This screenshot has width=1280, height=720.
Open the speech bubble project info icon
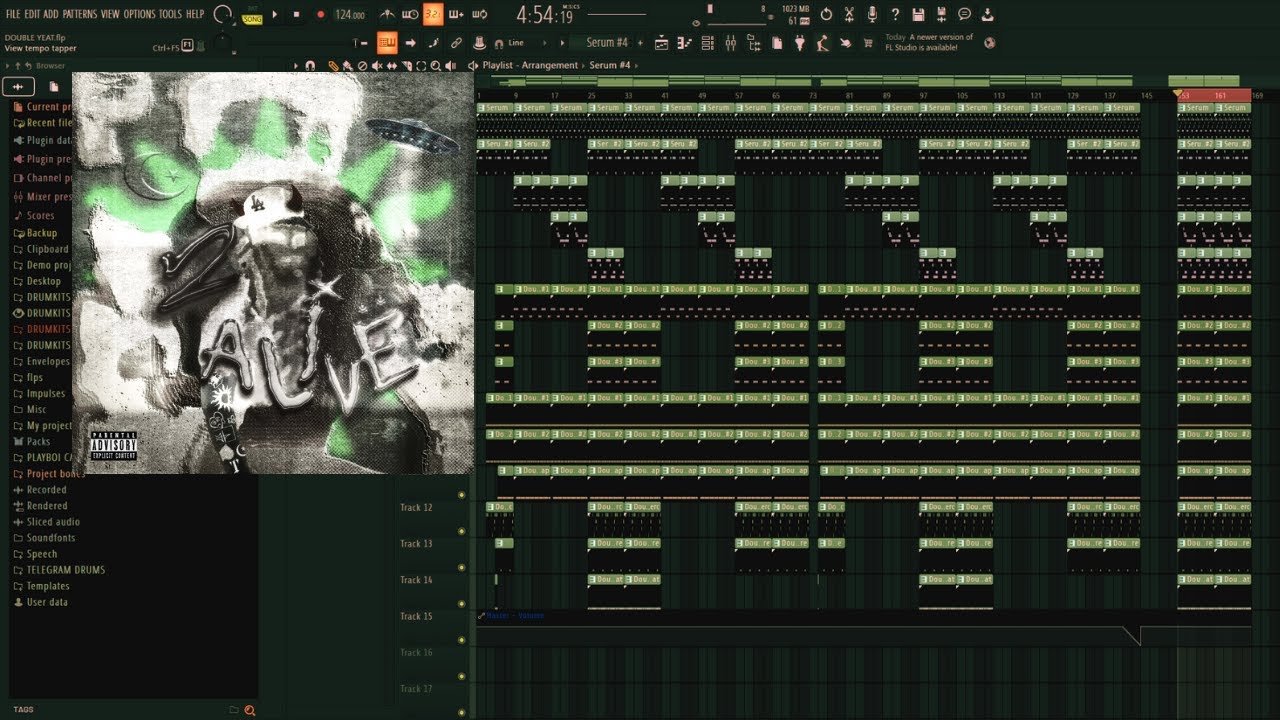(x=964, y=14)
